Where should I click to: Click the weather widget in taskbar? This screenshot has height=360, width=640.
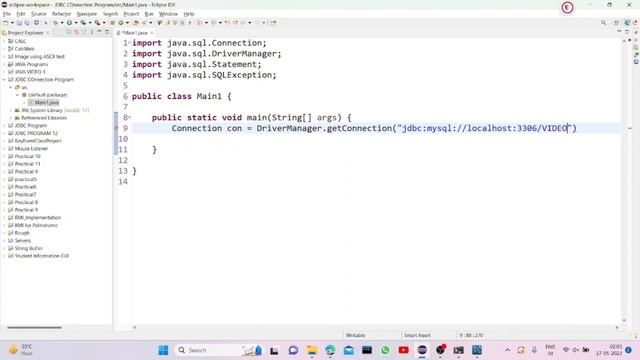pyautogui.click(x=21, y=350)
